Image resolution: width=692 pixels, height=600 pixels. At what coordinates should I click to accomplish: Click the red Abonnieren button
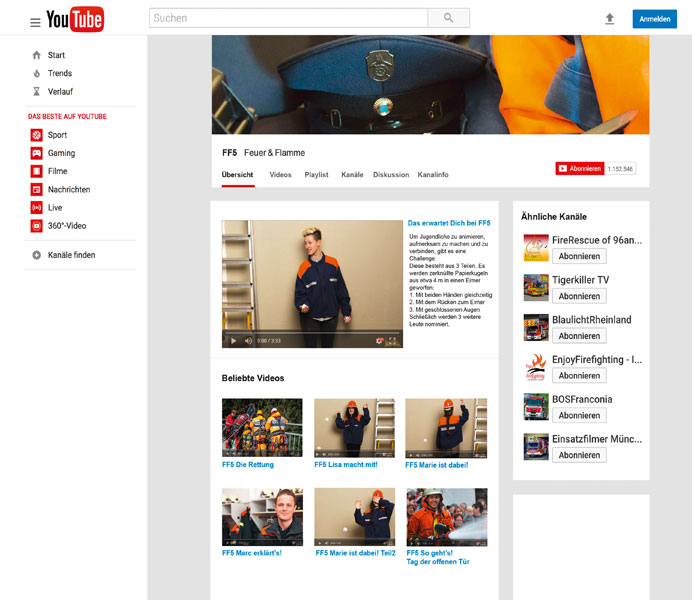pos(580,169)
